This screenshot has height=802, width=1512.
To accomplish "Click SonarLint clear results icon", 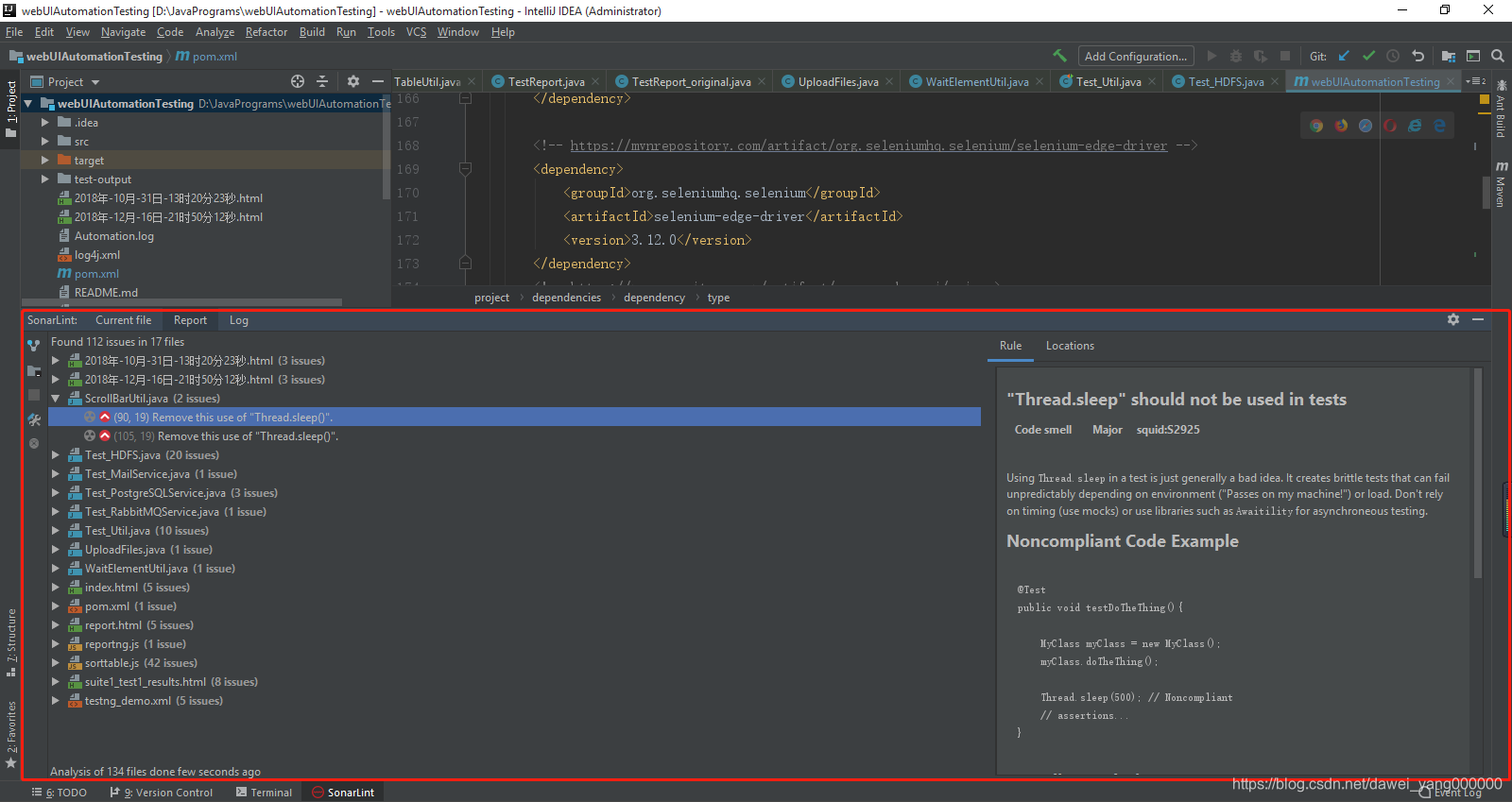I will click(x=34, y=443).
